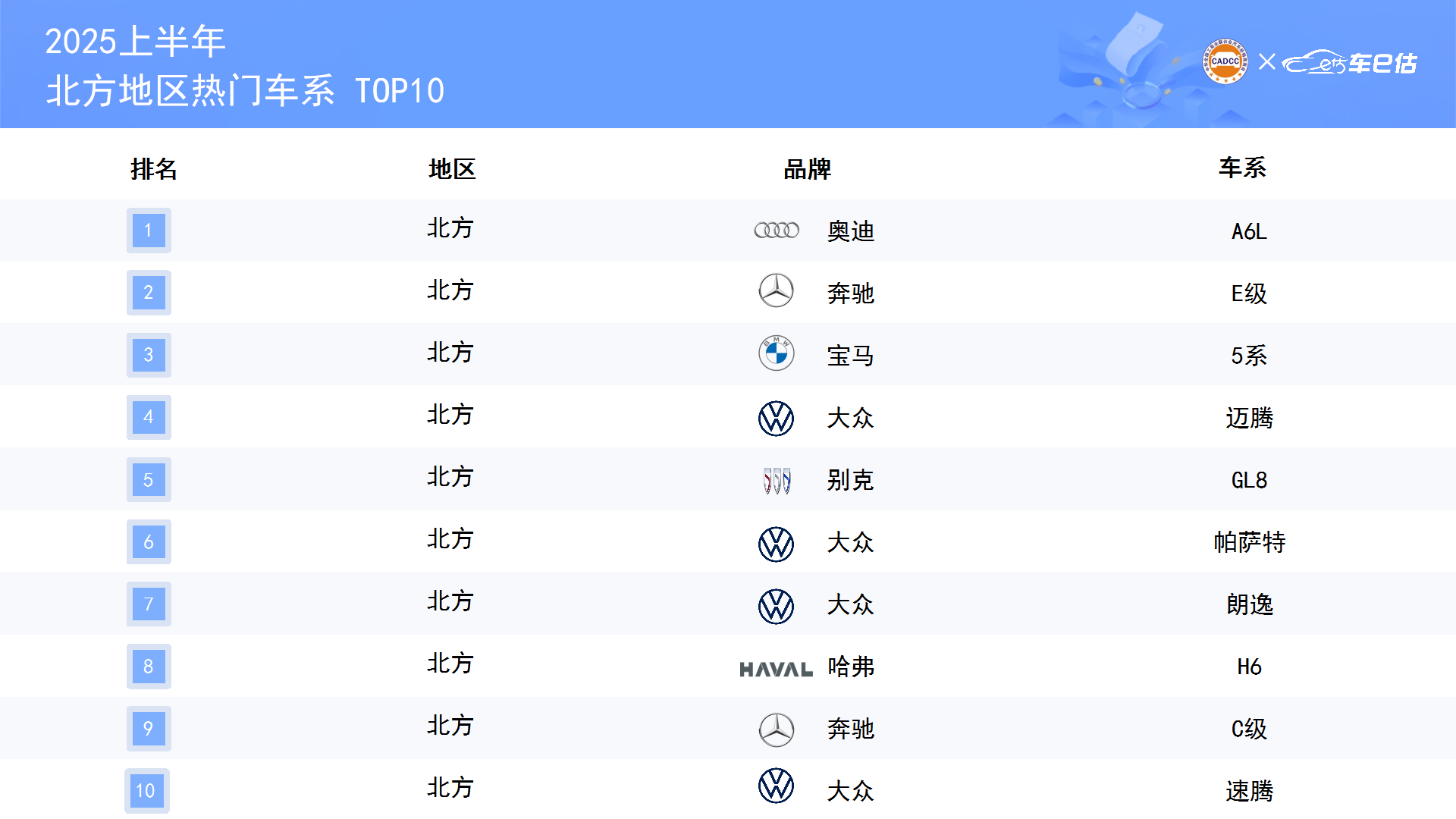Click the BMW logo in the 5系 row

click(x=777, y=353)
